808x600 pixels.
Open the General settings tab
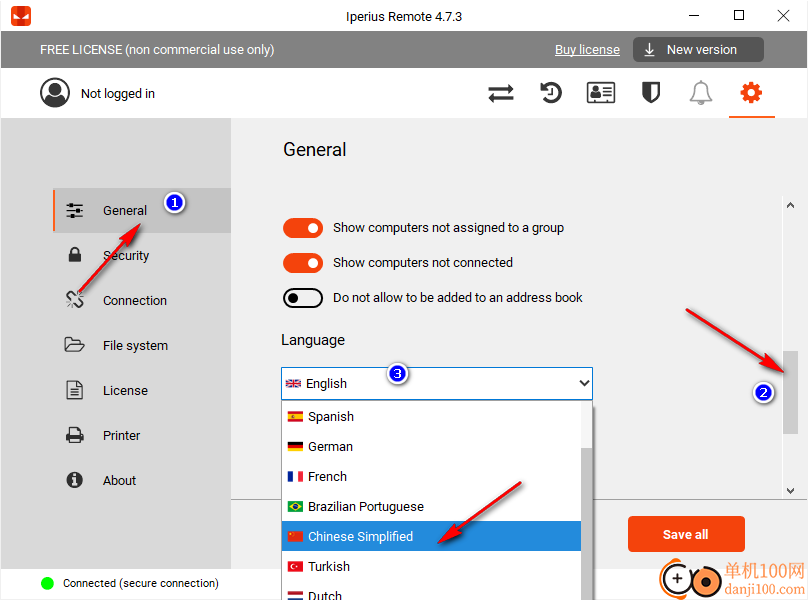[142, 210]
